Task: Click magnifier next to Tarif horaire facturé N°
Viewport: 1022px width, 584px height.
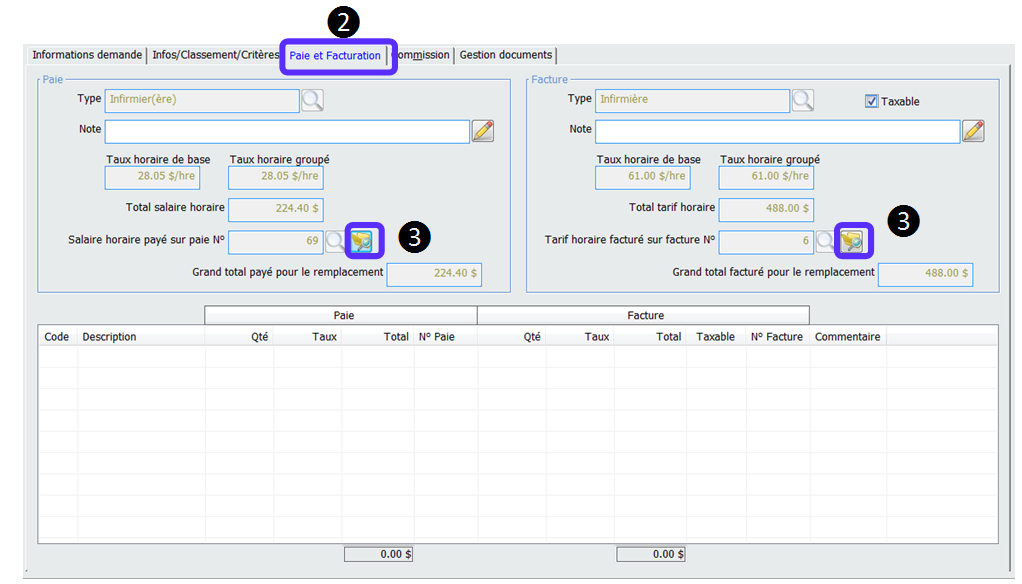Action: tap(825, 241)
